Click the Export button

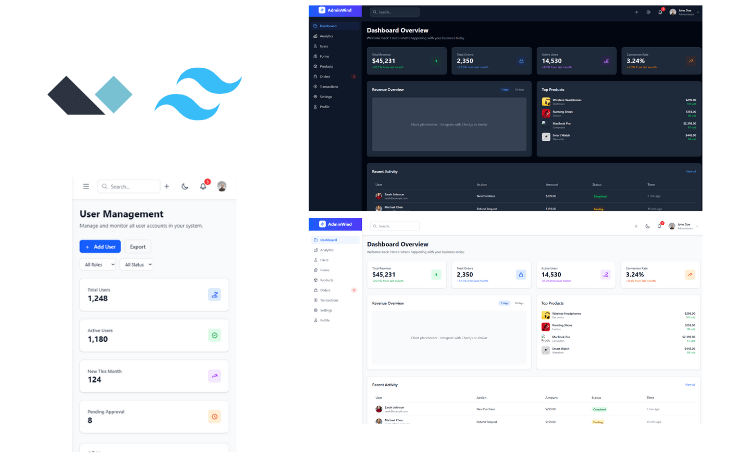pos(138,246)
